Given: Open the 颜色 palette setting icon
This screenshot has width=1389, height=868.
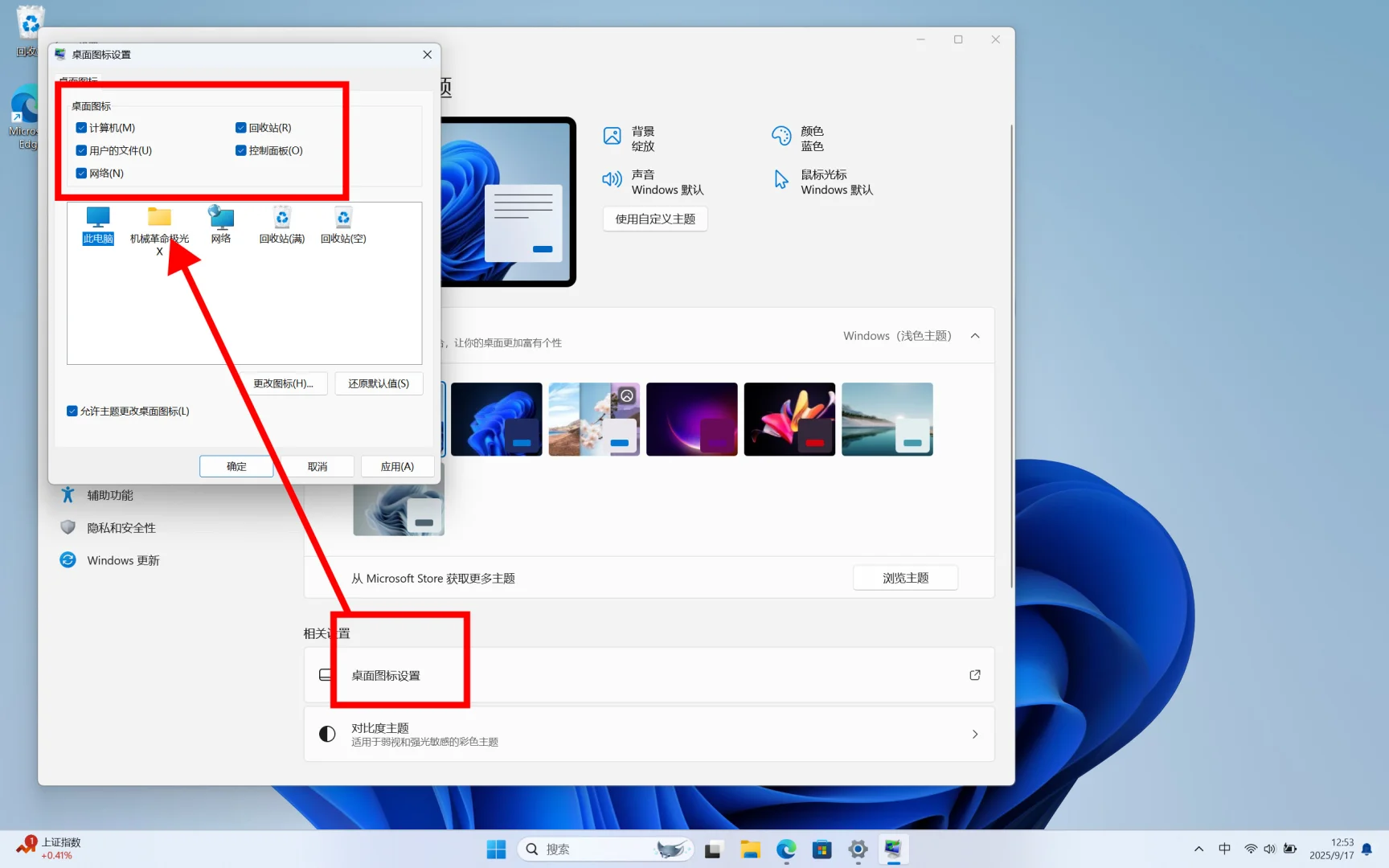Looking at the screenshot, I should click(x=781, y=136).
